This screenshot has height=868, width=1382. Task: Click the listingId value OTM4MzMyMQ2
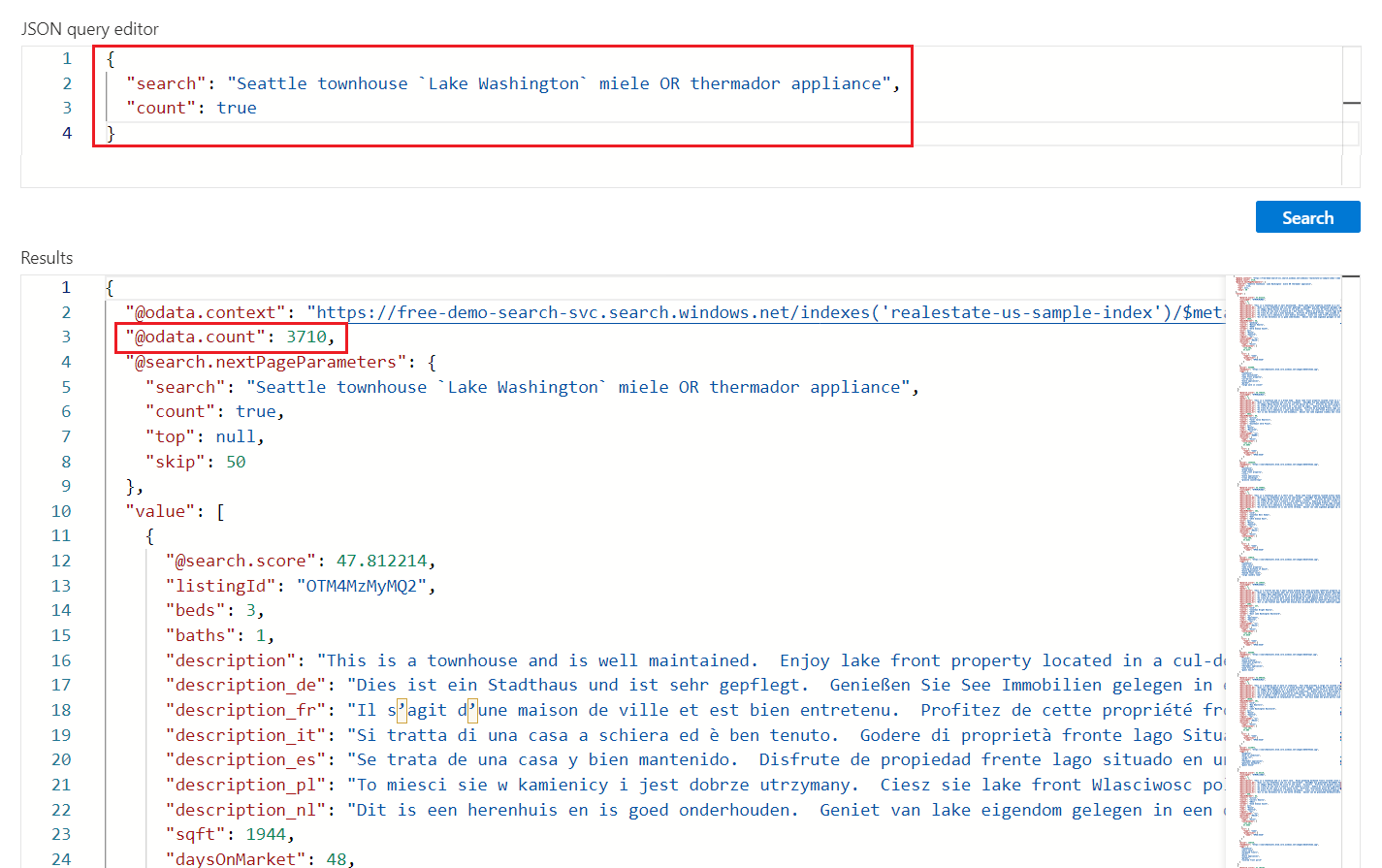(361, 586)
